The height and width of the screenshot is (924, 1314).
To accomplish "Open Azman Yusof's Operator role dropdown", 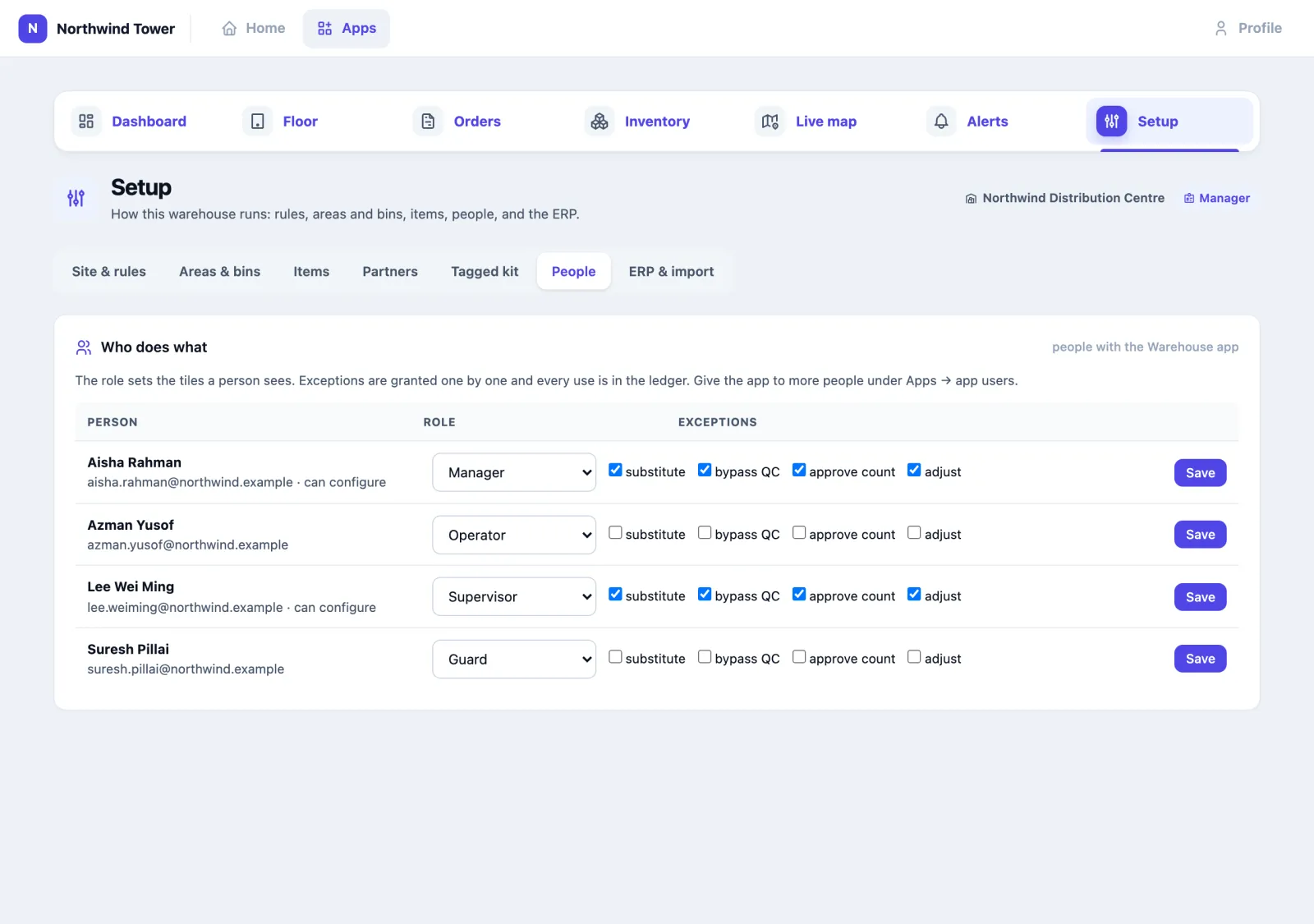I will [514, 535].
